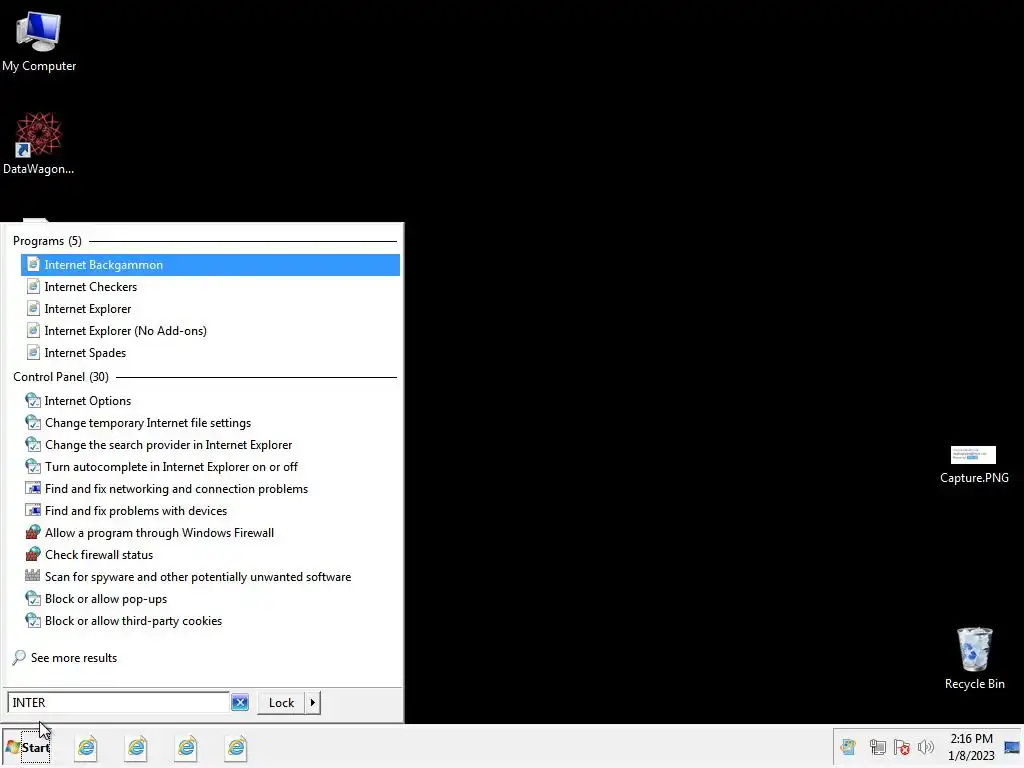This screenshot has height=768, width=1024.
Task: Click inside the INTER search field
Action: 118,703
